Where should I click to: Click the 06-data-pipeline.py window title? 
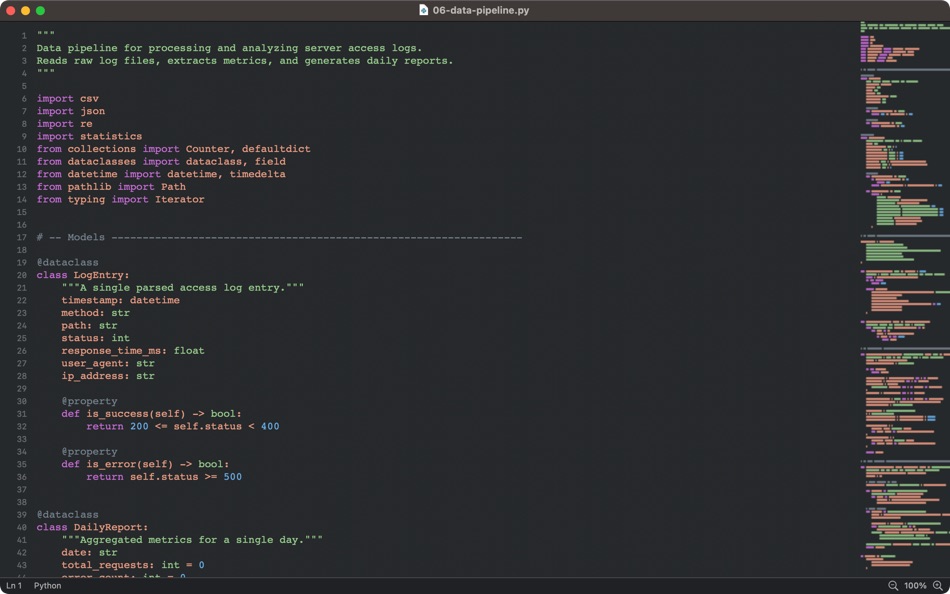[480, 10]
